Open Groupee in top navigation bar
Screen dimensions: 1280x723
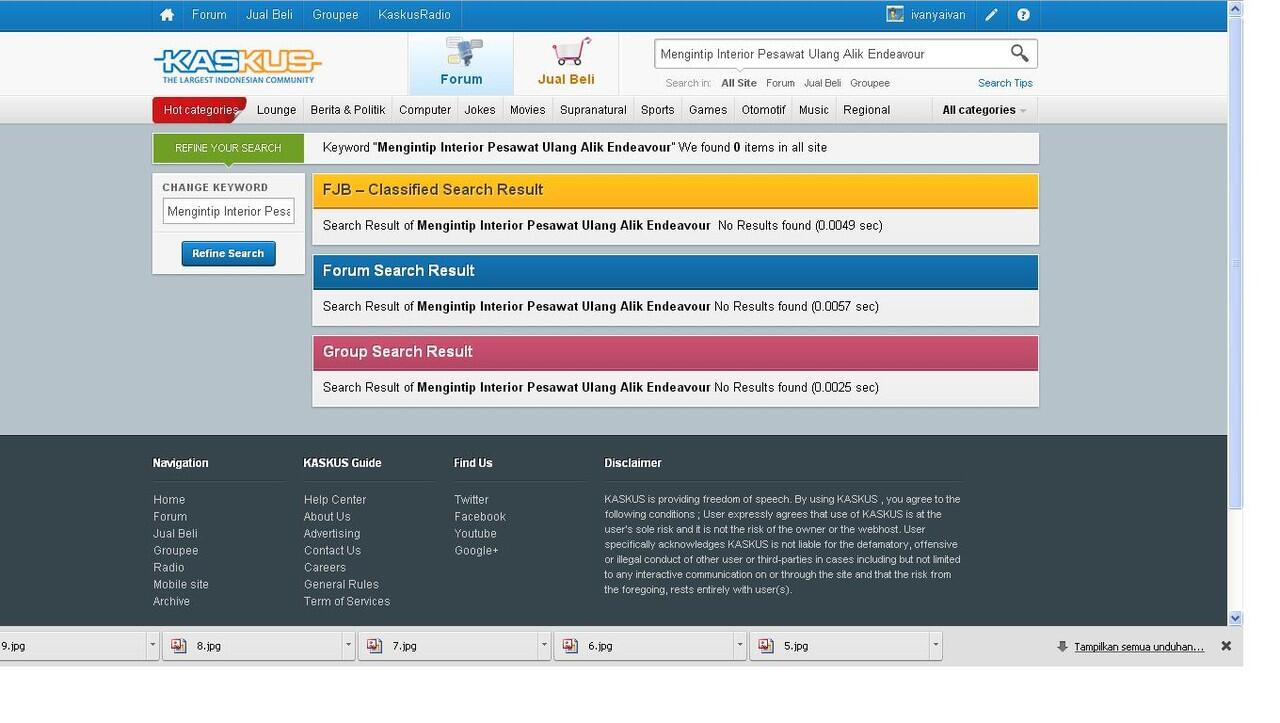335,15
